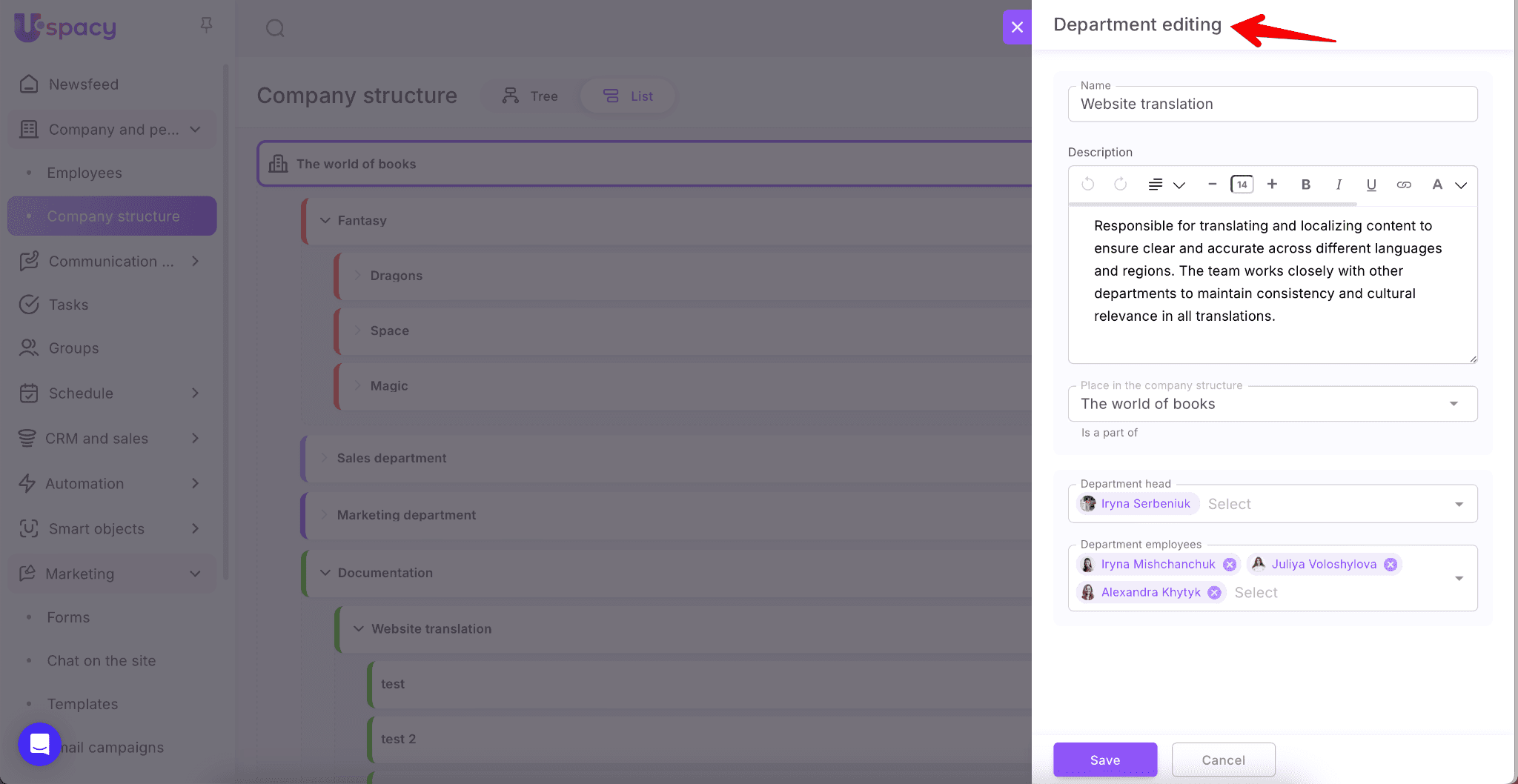Remove Juliya Voloshylova from employees list

point(1391,565)
